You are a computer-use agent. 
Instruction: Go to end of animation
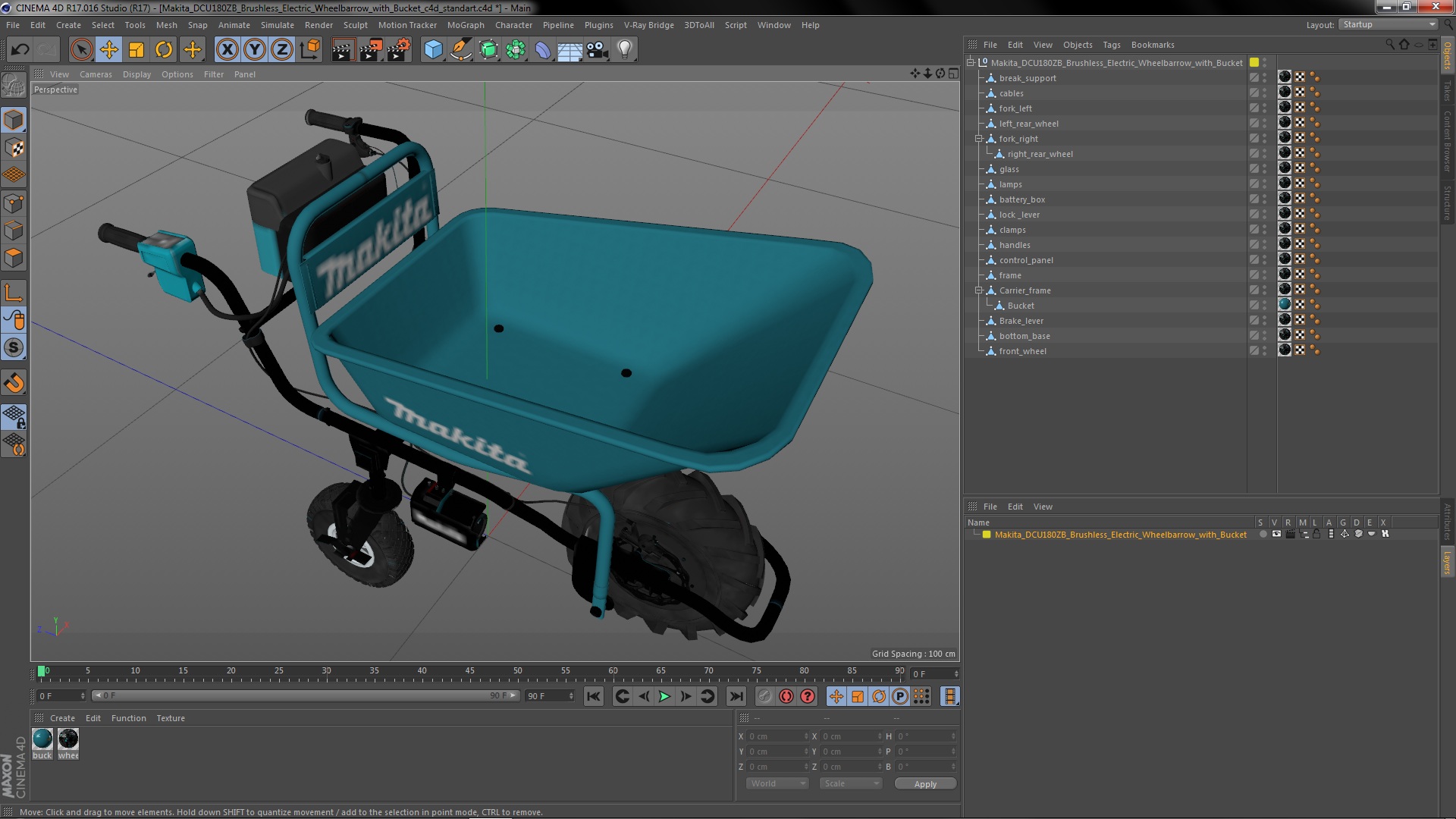point(736,696)
